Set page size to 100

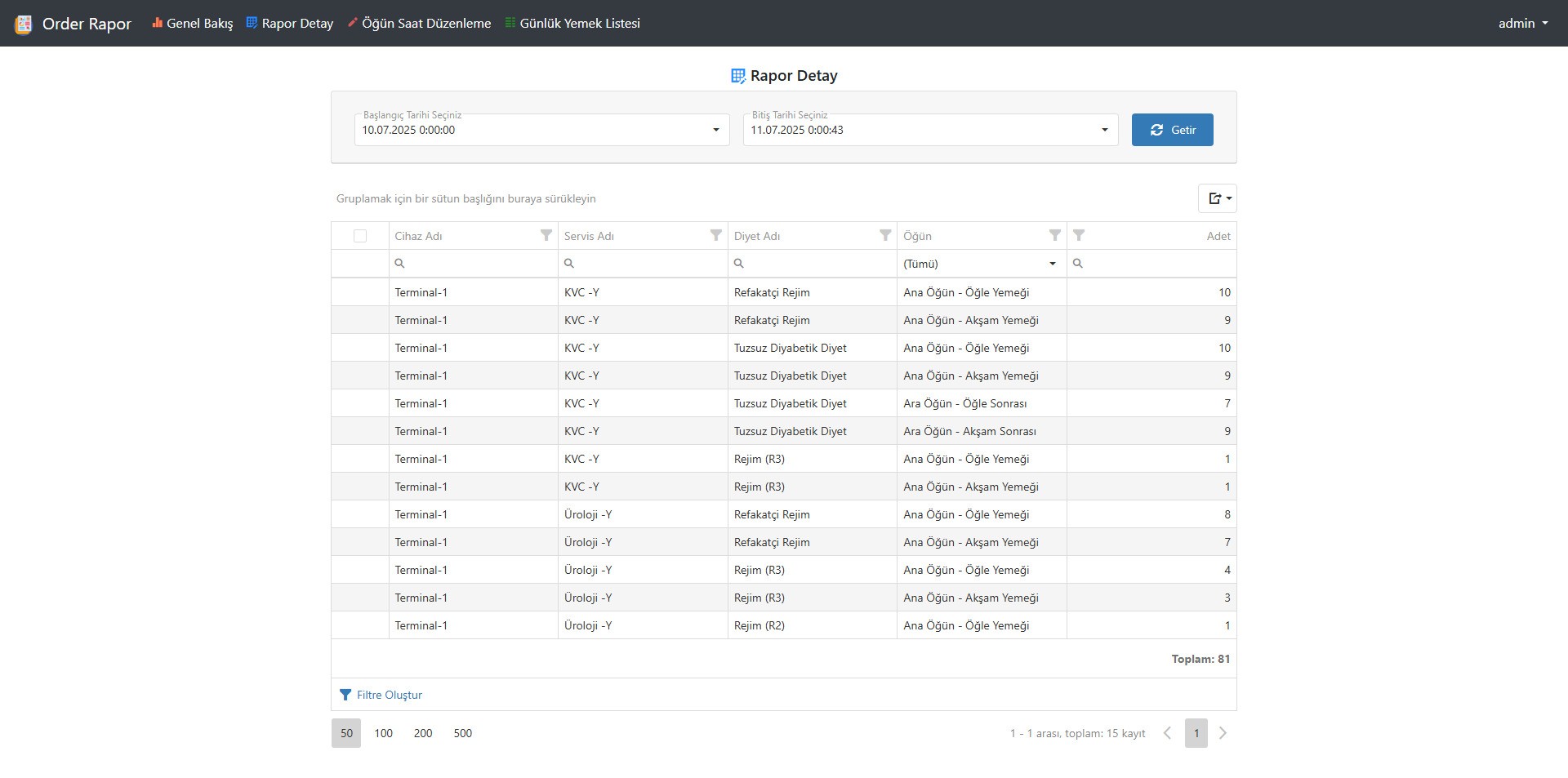(383, 733)
